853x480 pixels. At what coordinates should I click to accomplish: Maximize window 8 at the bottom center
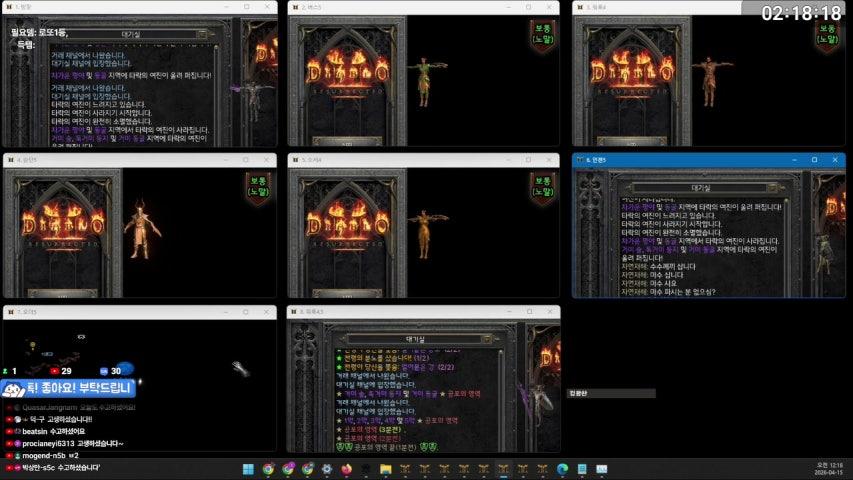[529, 312]
